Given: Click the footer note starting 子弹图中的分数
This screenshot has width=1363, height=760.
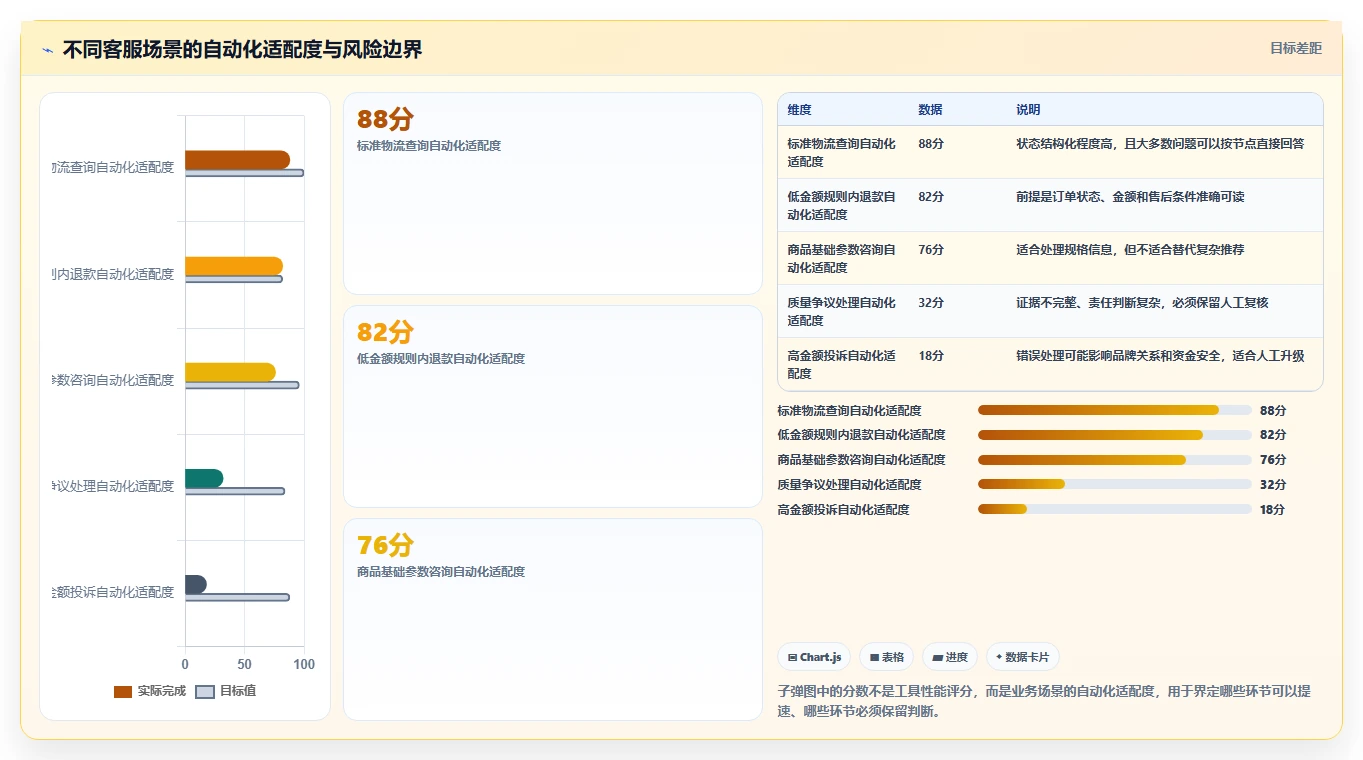Looking at the screenshot, I should click(1044, 701).
